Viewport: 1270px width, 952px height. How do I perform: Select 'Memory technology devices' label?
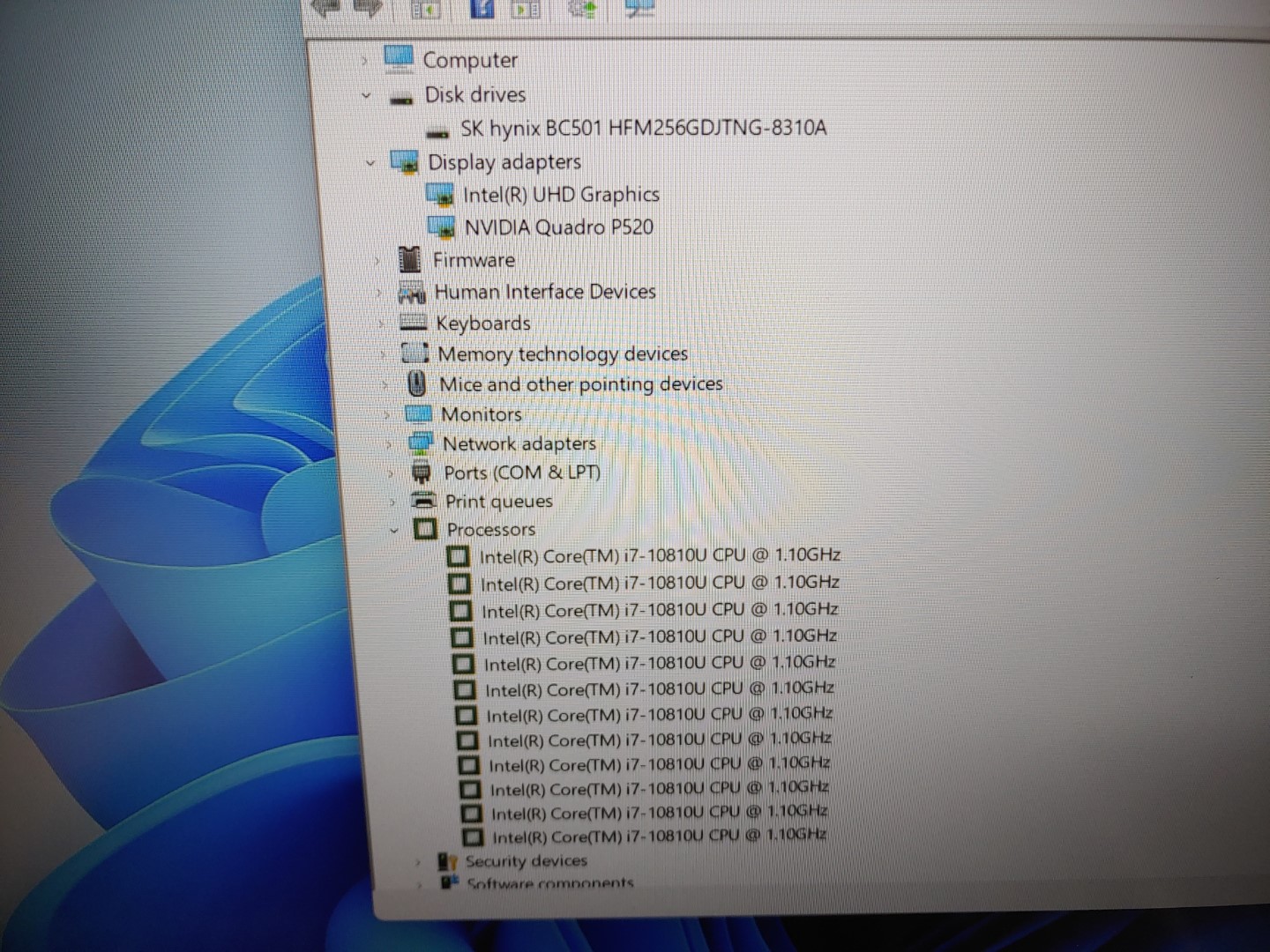coord(563,354)
